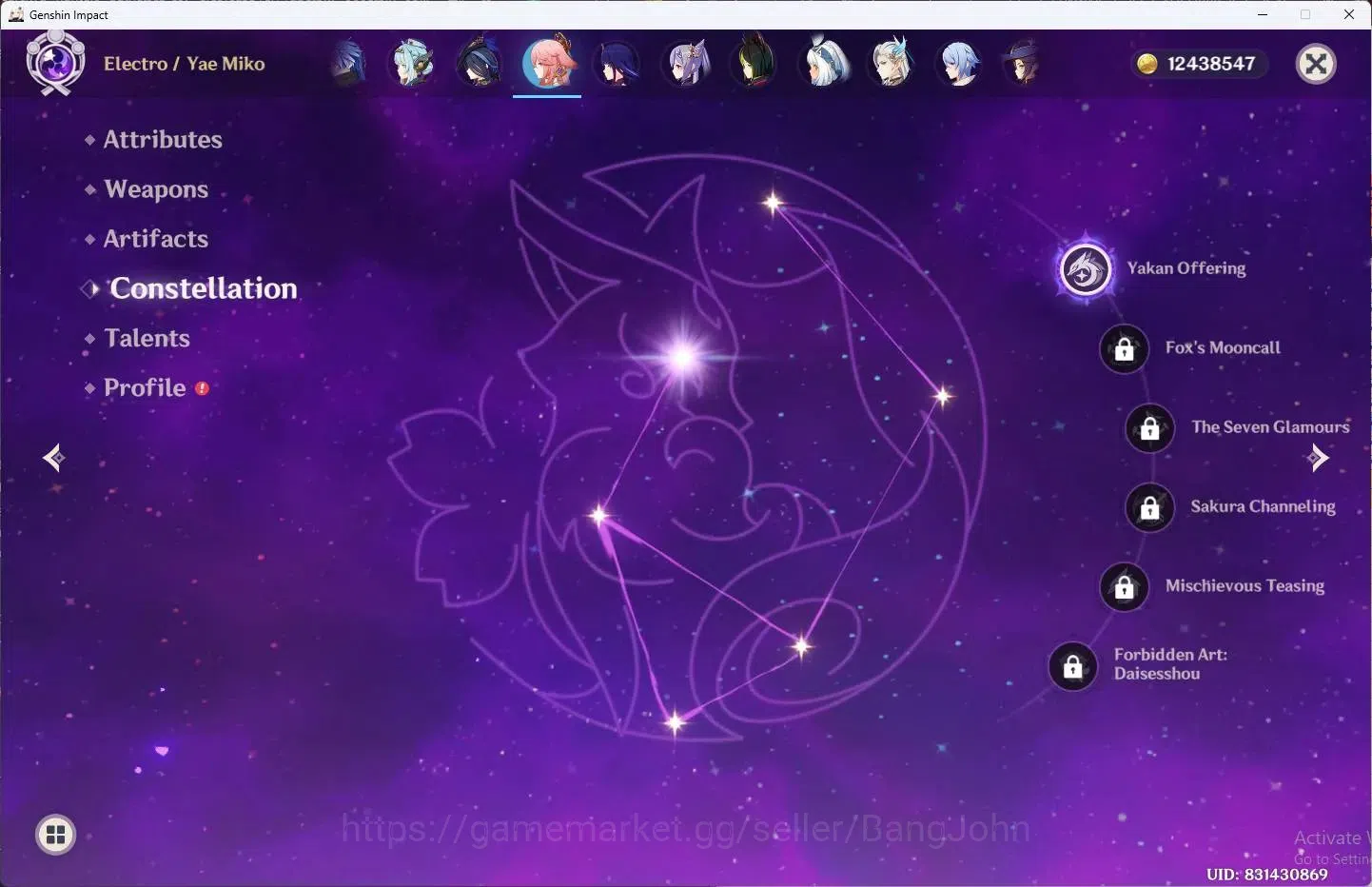Select the silver-haired character with blue ornament
Image resolution: width=1372 pixels, height=887 pixels.
pos(892,64)
